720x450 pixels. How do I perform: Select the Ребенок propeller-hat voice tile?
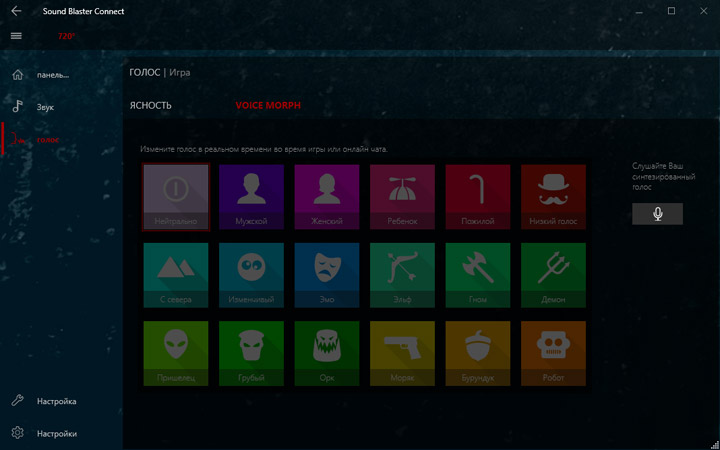[402, 197]
